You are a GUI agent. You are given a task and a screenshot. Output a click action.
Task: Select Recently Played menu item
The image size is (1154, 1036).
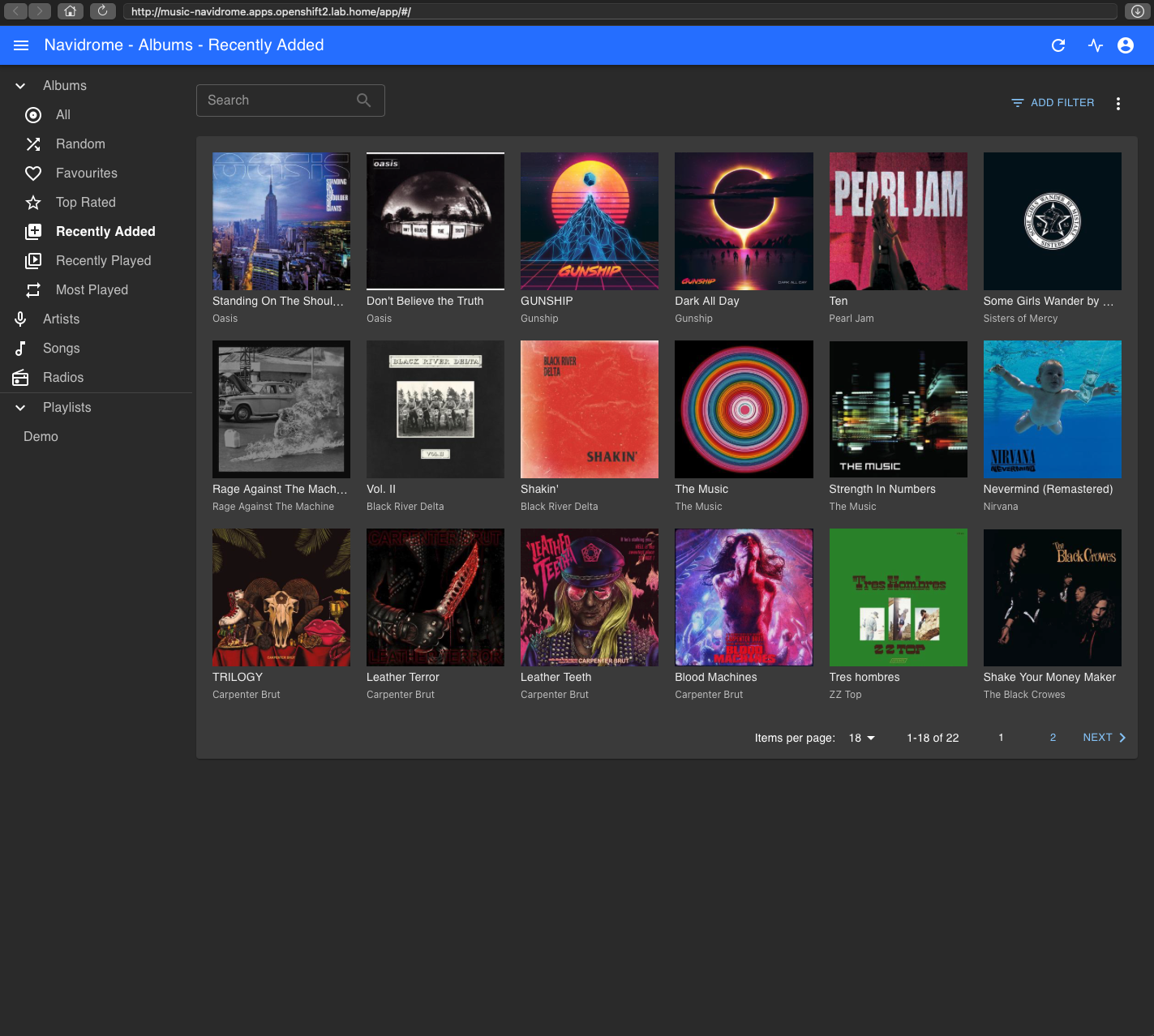(x=96, y=261)
